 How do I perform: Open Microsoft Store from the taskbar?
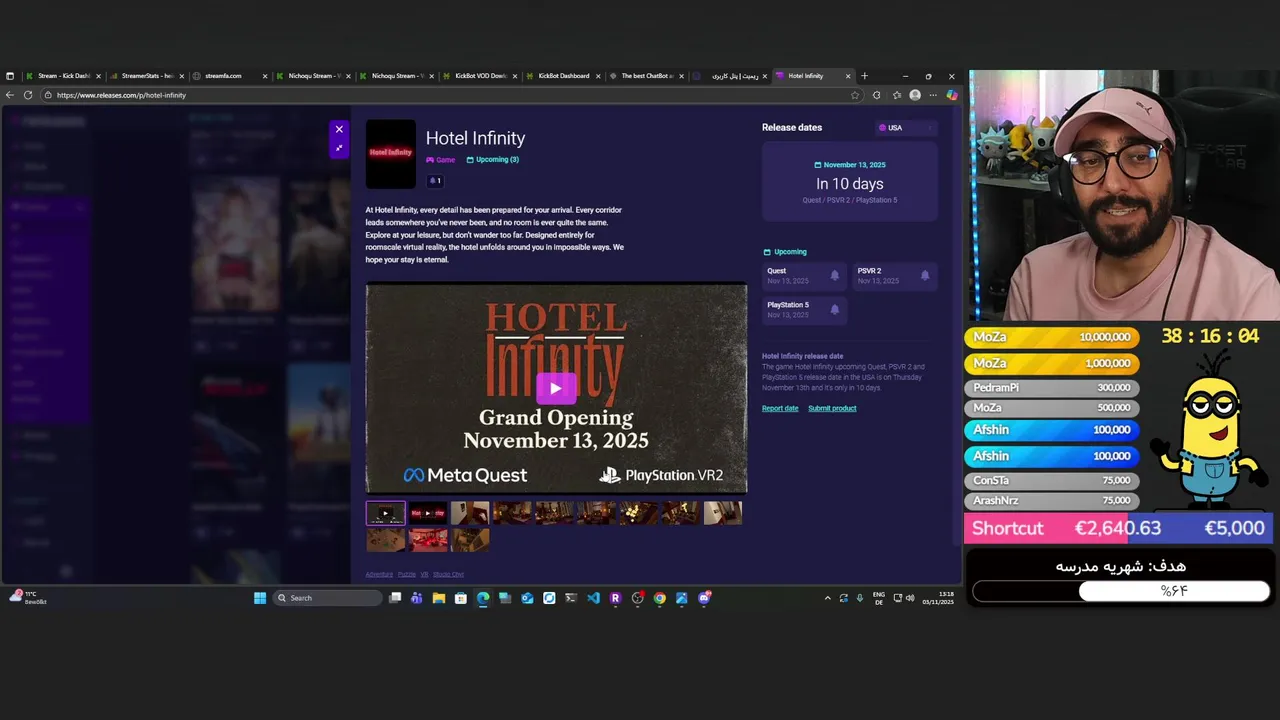tap(461, 598)
